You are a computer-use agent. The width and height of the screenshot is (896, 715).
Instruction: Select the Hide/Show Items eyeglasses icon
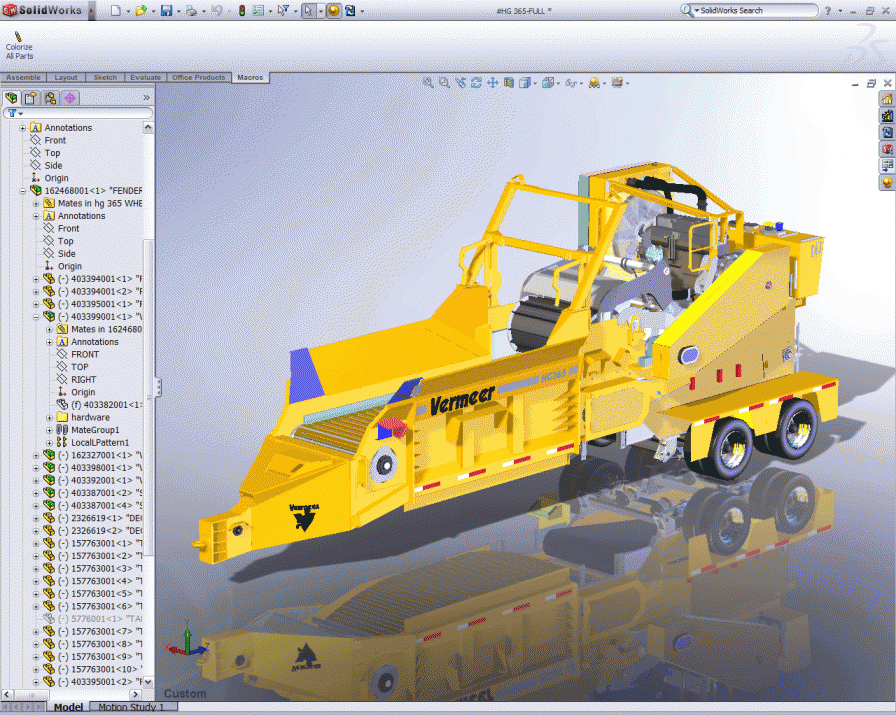569,83
